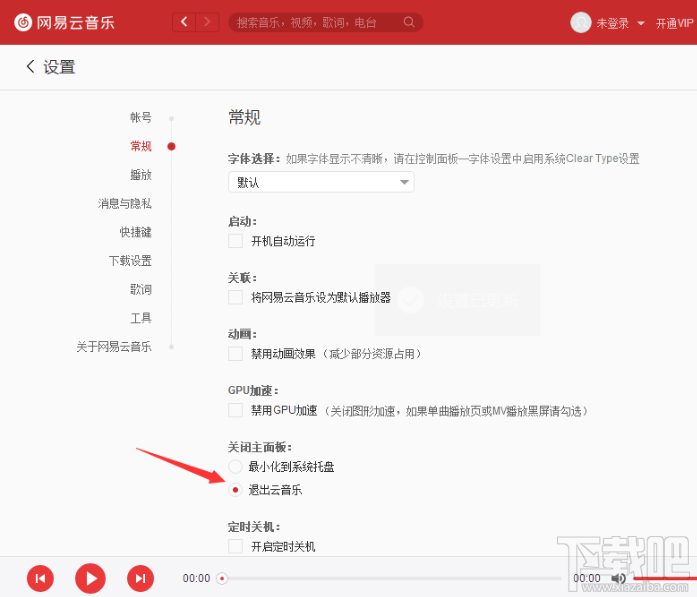The height and width of the screenshot is (597, 697).
Task: Go to 消息与隐私 settings
Action: (125, 204)
